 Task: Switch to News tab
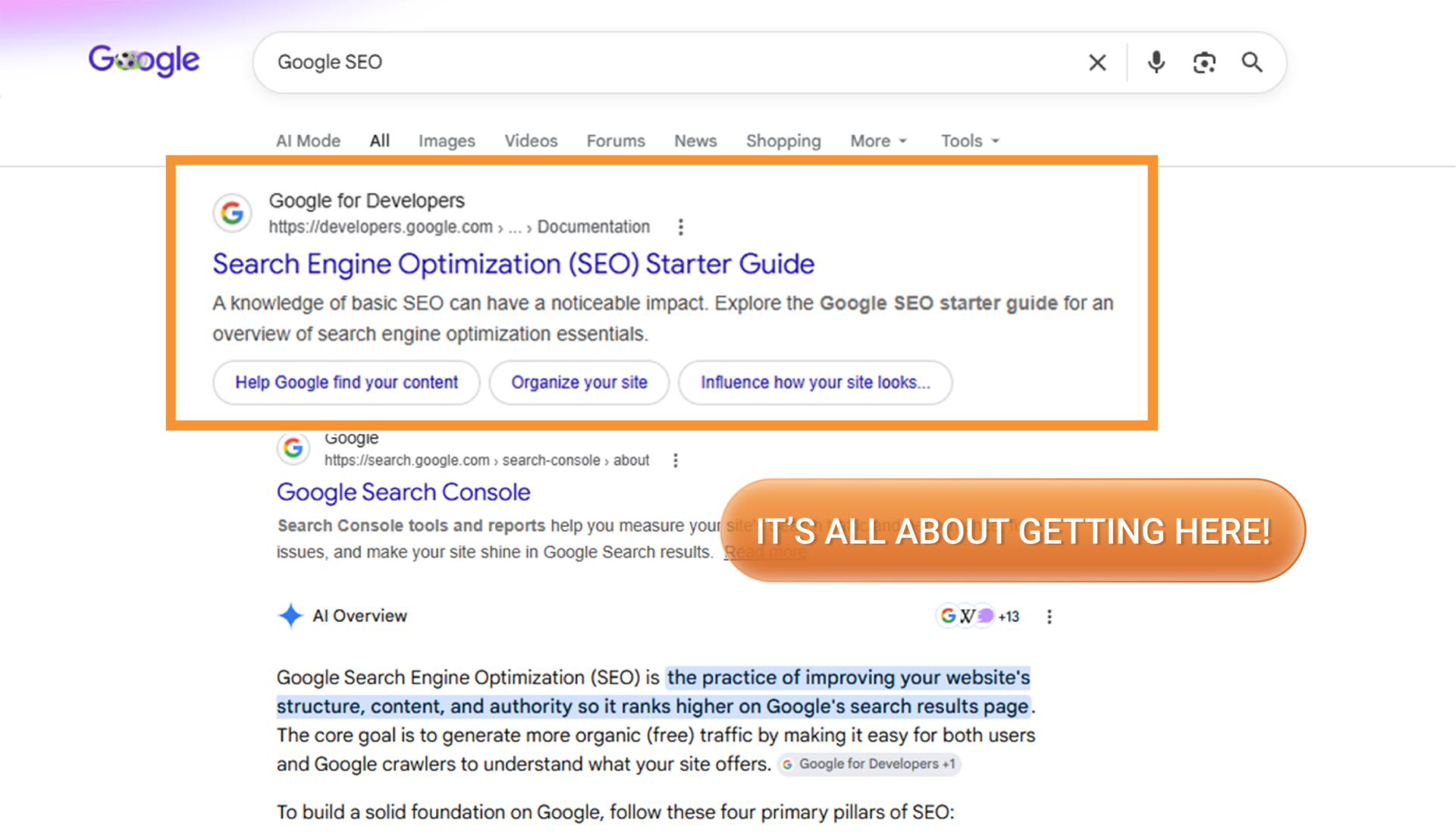click(x=695, y=141)
